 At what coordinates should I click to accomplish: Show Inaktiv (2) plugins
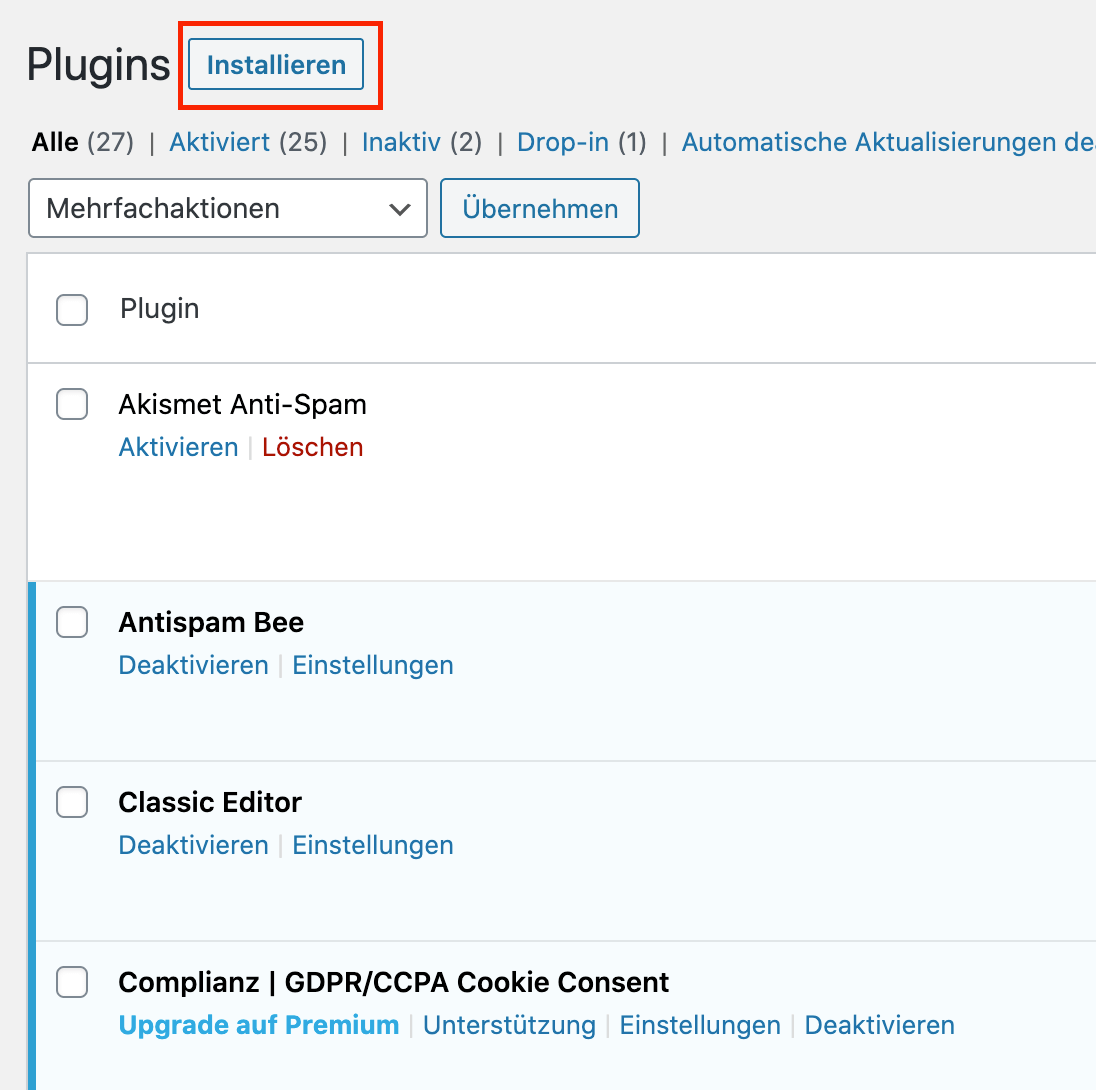(x=421, y=142)
